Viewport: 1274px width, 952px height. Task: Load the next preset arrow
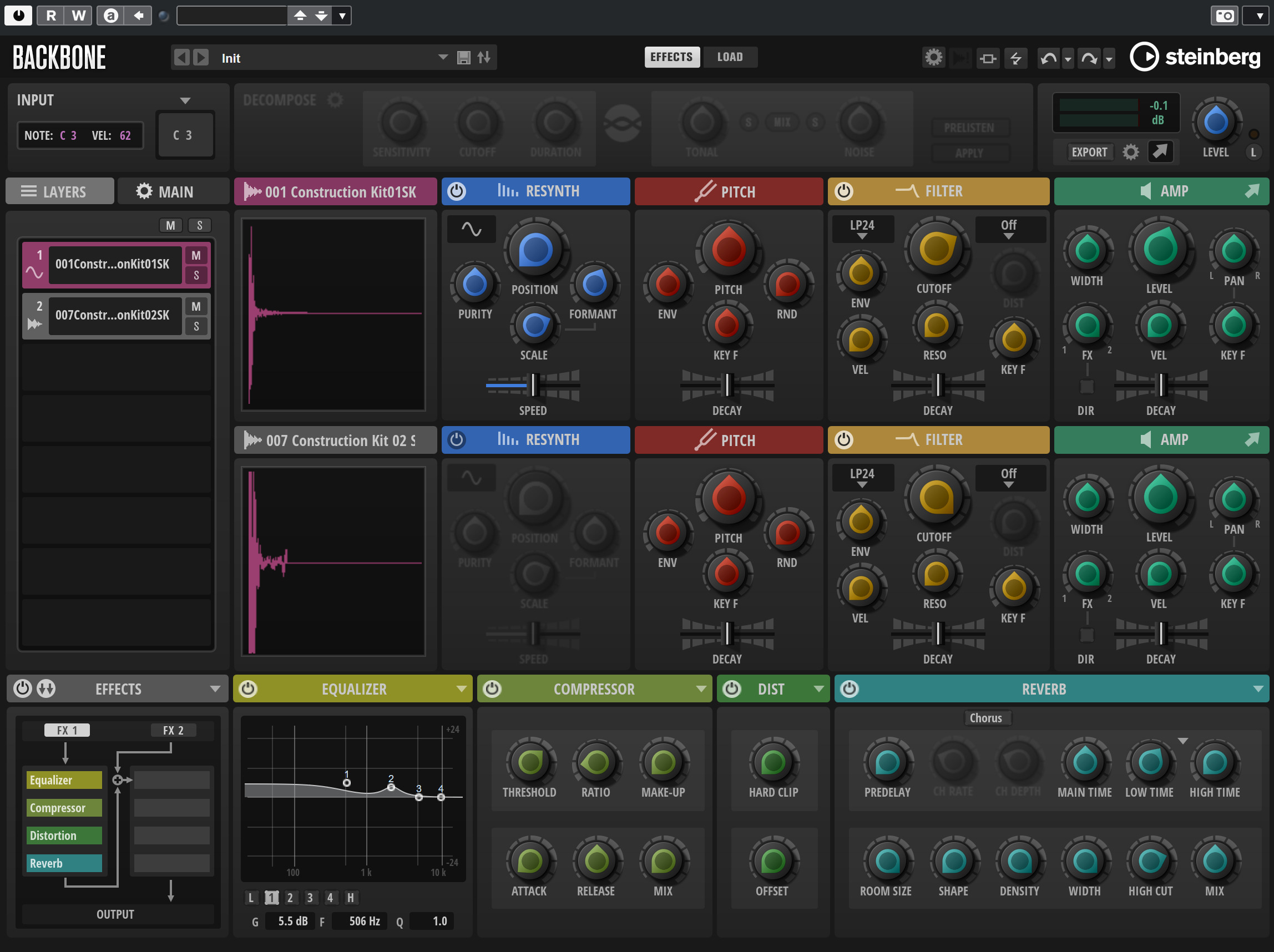click(200, 58)
